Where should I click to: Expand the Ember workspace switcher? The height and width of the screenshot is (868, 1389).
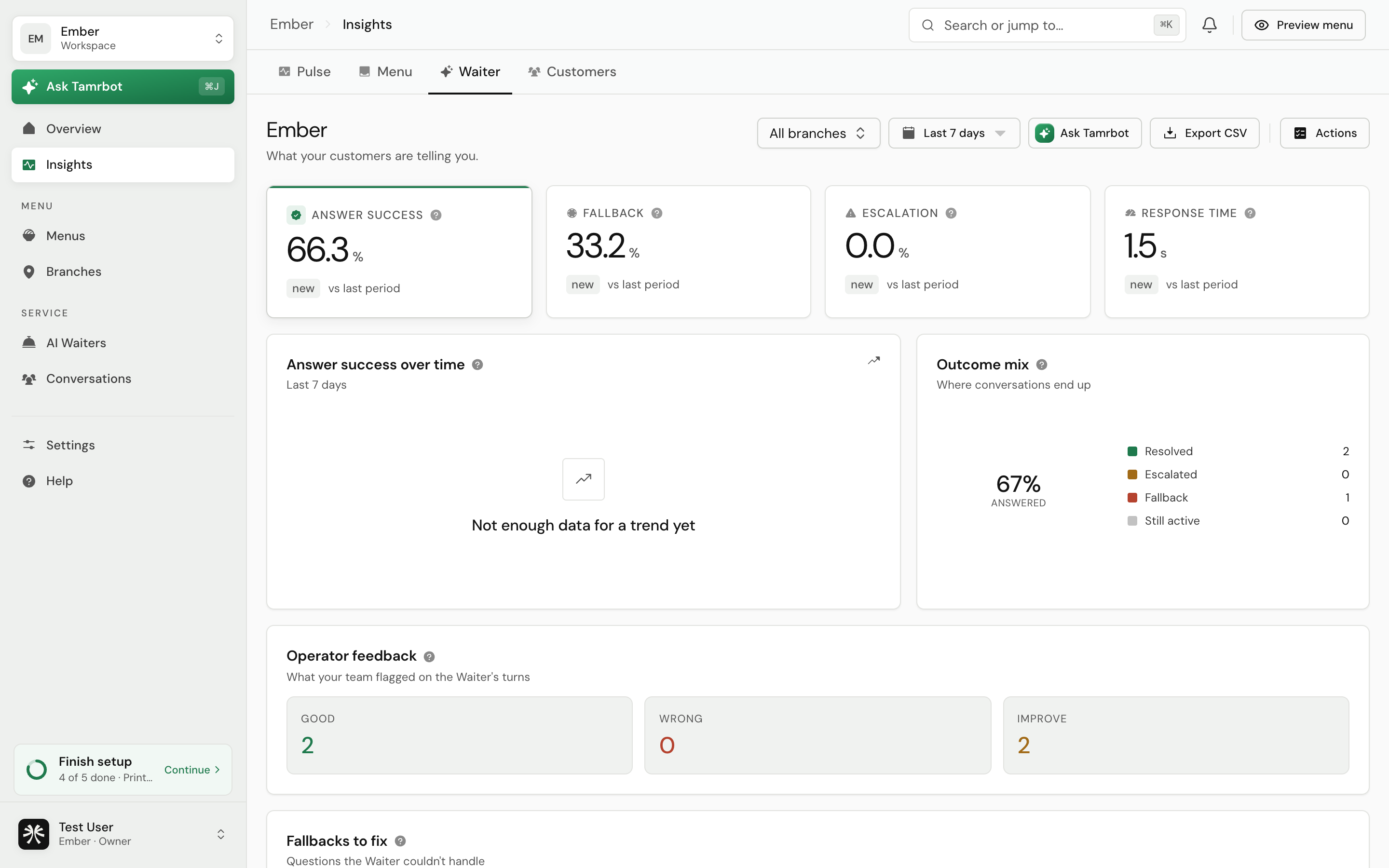click(123, 39)
